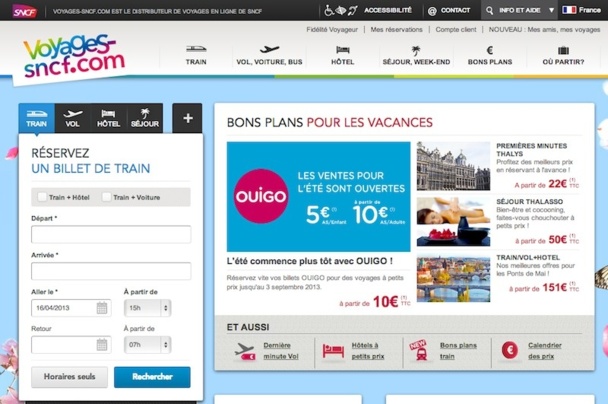Select the Hôtel bed icon in main navigation

click(342, 50)
